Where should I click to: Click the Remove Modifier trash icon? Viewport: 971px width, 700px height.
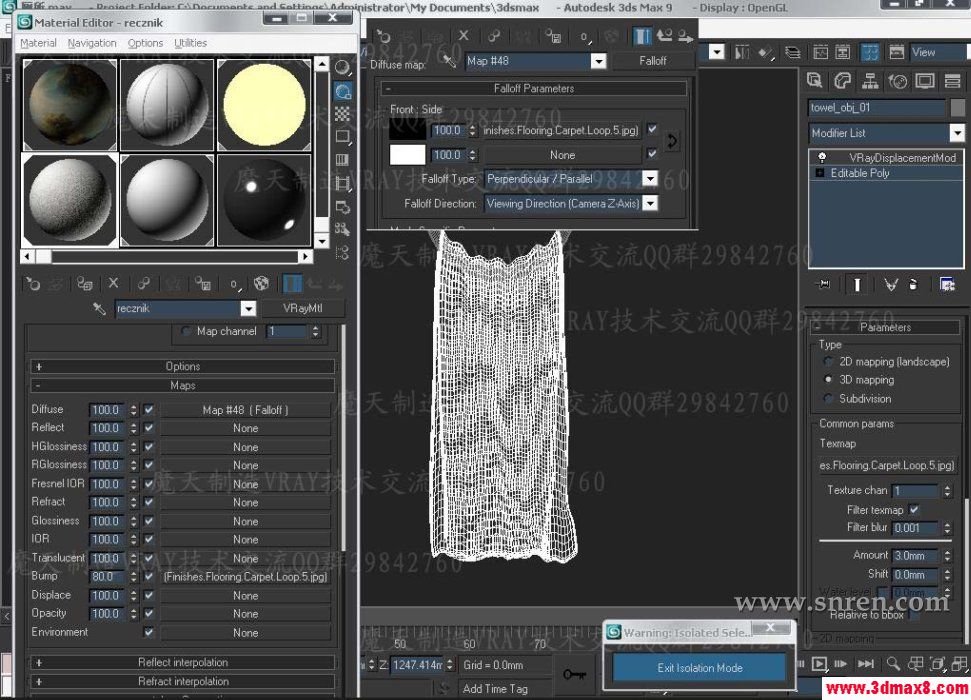coord(913,284)
